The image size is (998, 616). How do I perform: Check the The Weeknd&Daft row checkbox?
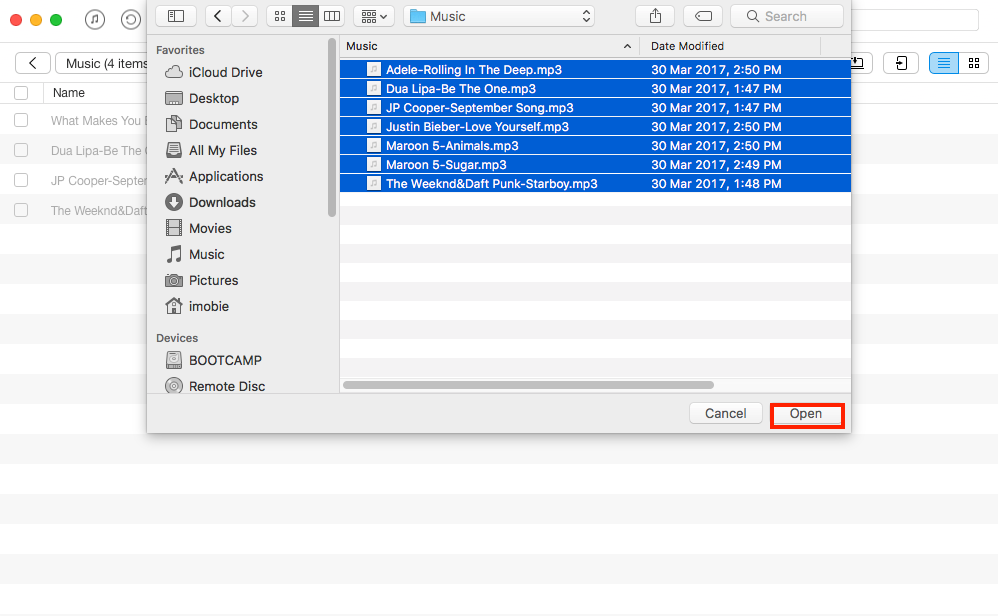[21, 210]
